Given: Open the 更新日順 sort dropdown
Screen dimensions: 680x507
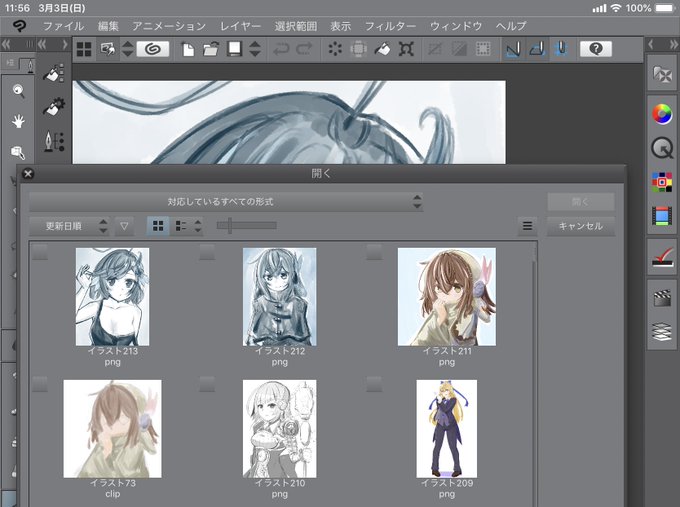Looking at the screenshot, I should click(69, 226).
